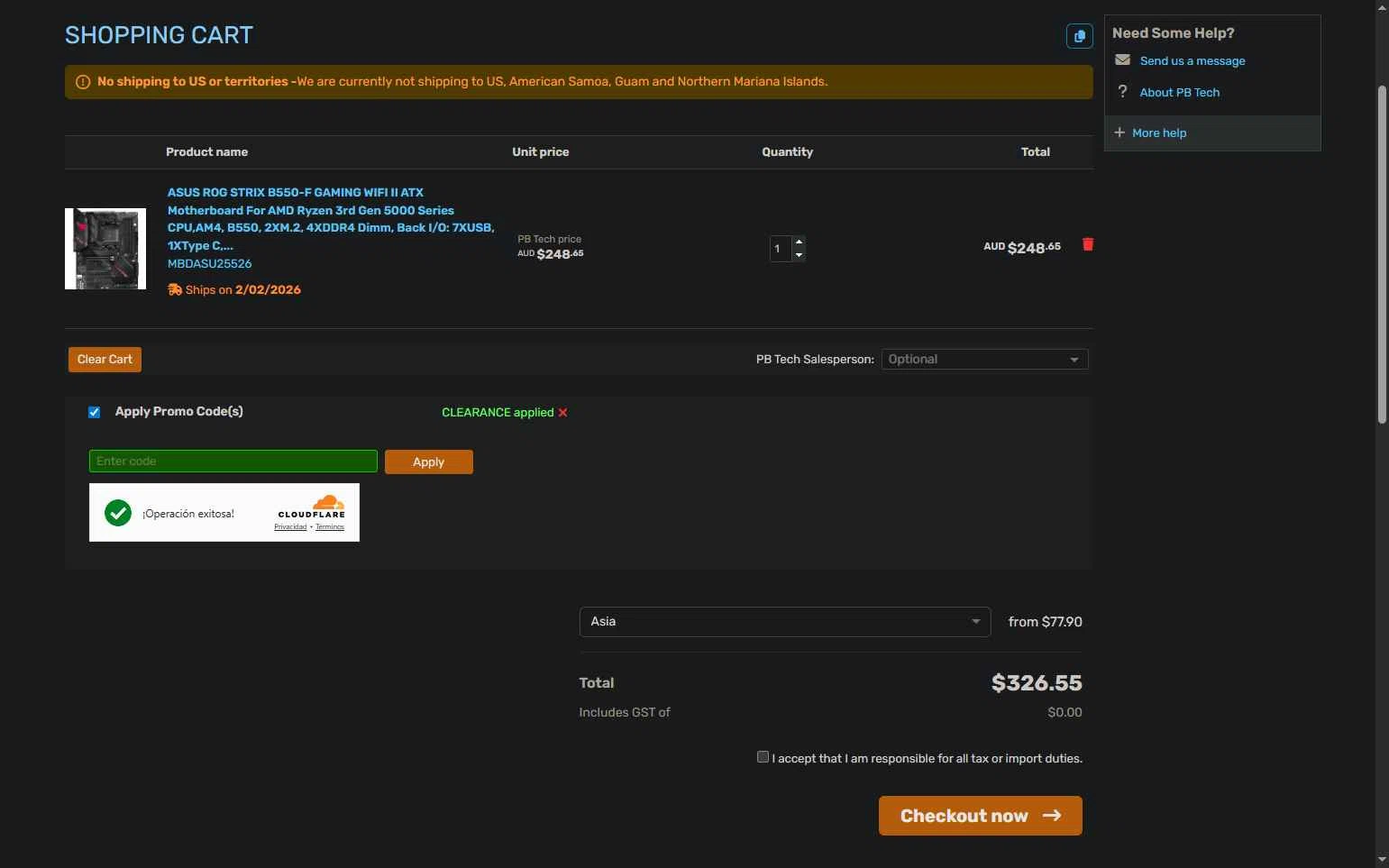Click the Quantity column header
This screenshot has height=868, width=1389.
pos(788,152)
